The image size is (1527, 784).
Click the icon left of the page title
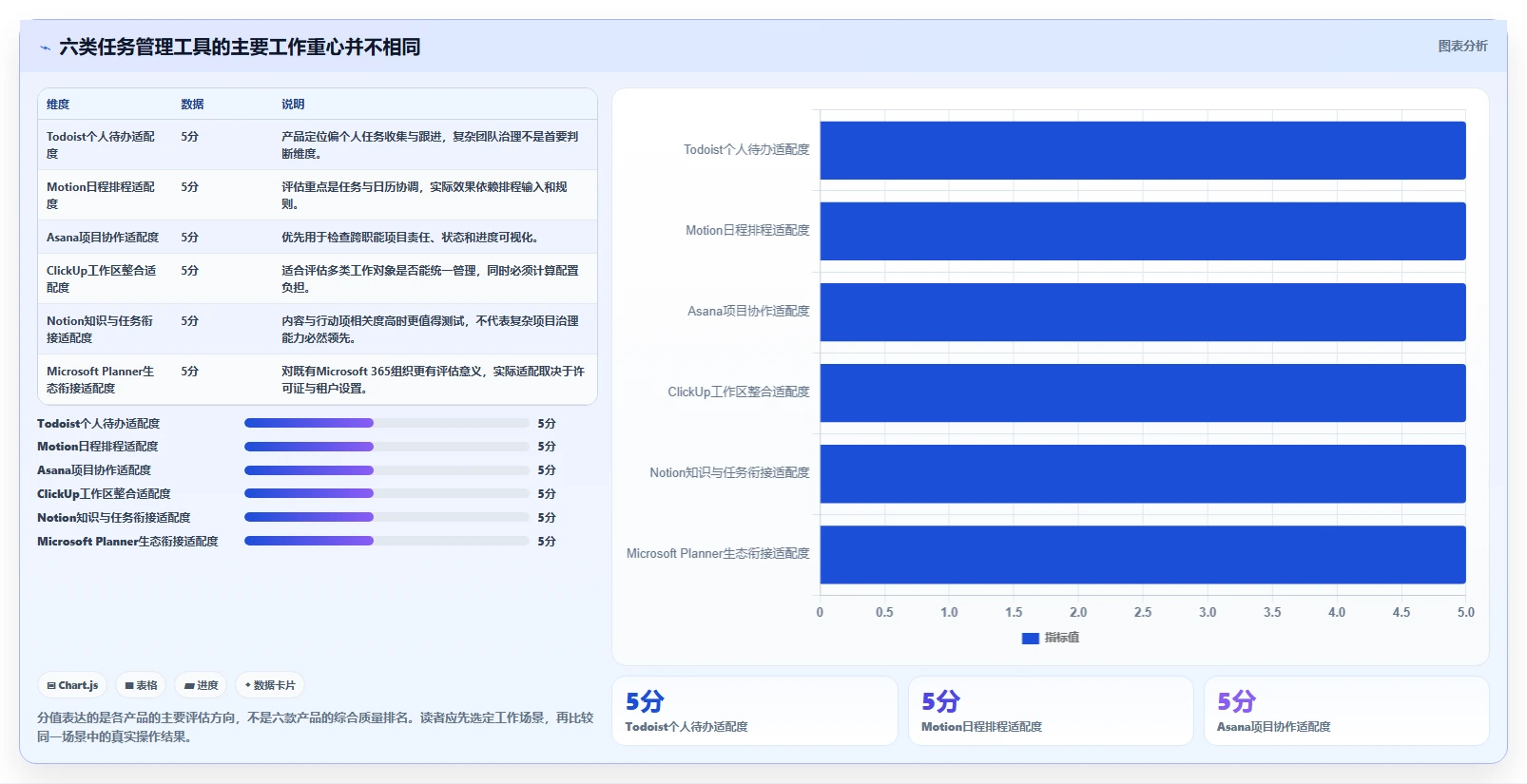[45, 48]
